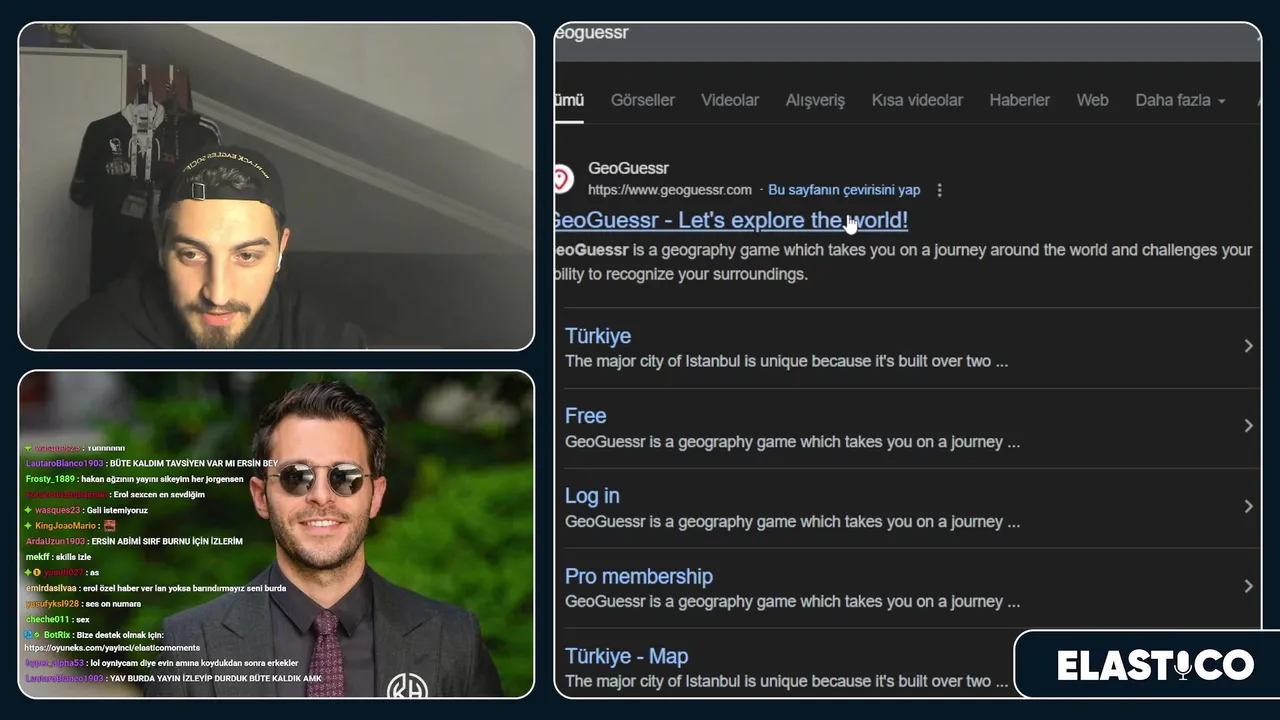Expand the Free row chevron
The image size is (1280, 720).
coord(1248,426)
